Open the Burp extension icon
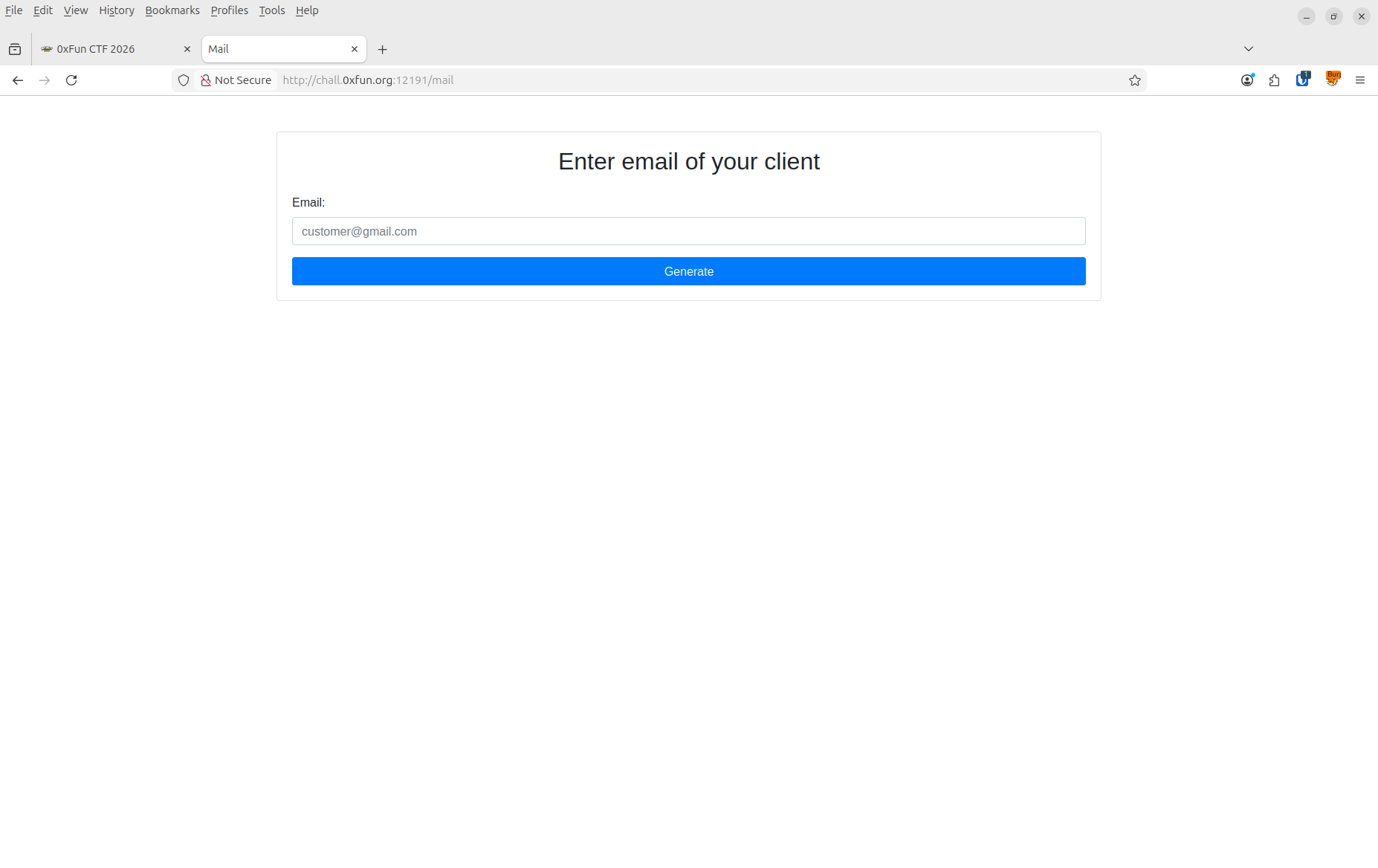1378x868 pixels. click(x=1333, y=80)
